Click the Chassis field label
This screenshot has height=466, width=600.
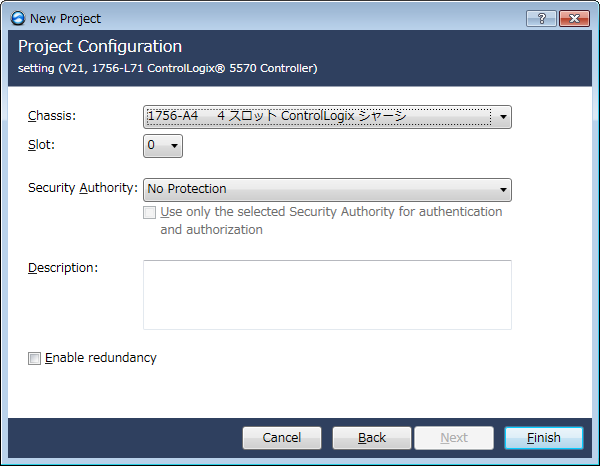(52, 116)
